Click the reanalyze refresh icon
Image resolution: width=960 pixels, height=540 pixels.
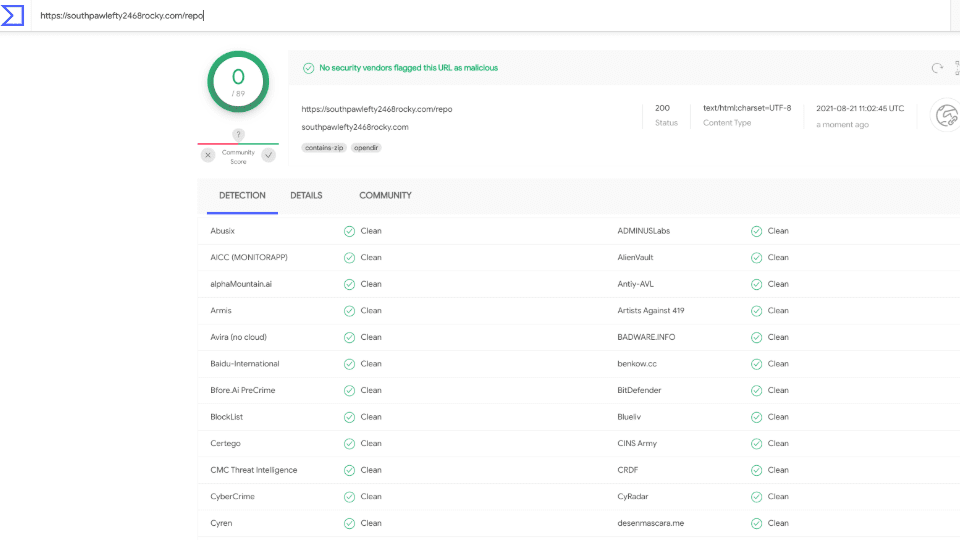click(x=937, y=68)
